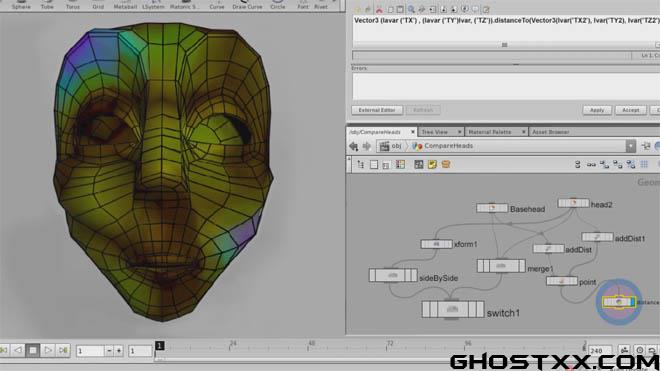Step to the next frame button
This screenshot has height=371, width=660.
(x=63, y=350)
